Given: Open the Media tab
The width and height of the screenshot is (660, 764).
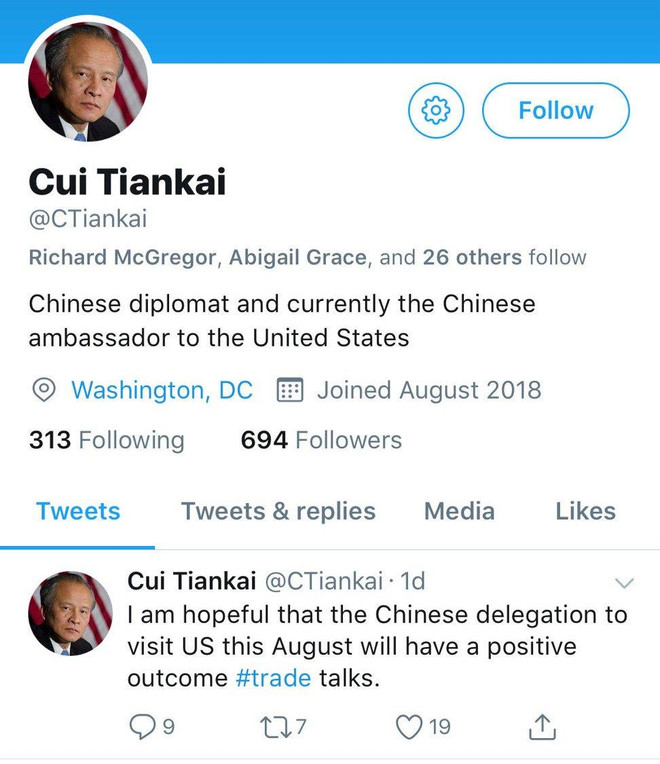Looking at the screenshot, I should point(459,511).
